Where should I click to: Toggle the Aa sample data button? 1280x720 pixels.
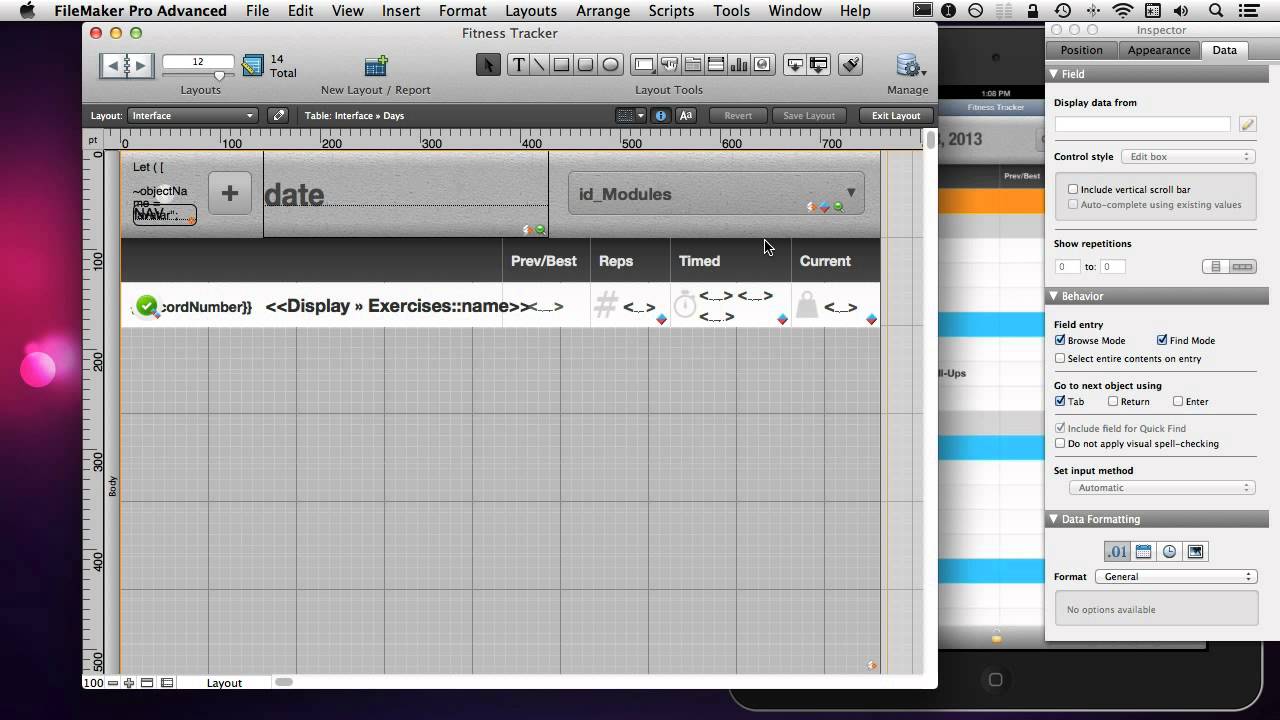(686, 116)
